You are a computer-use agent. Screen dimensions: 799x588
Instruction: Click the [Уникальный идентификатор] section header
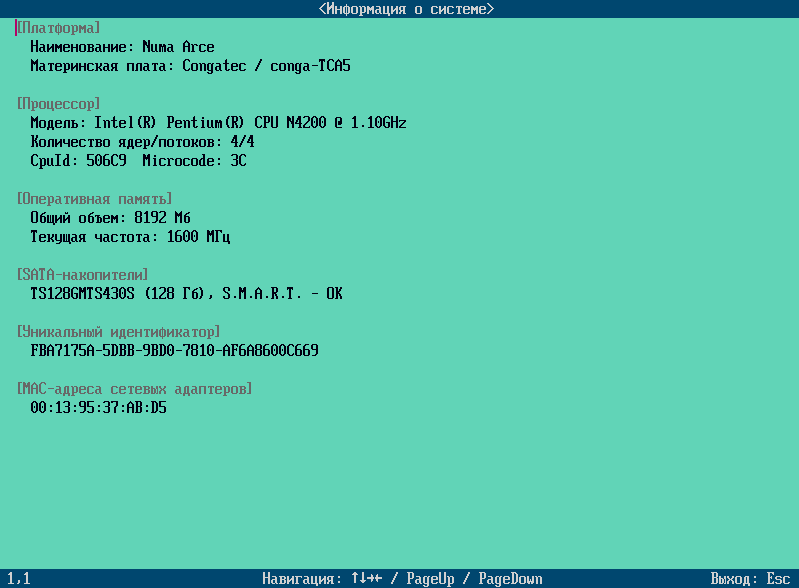click(118, 332)
